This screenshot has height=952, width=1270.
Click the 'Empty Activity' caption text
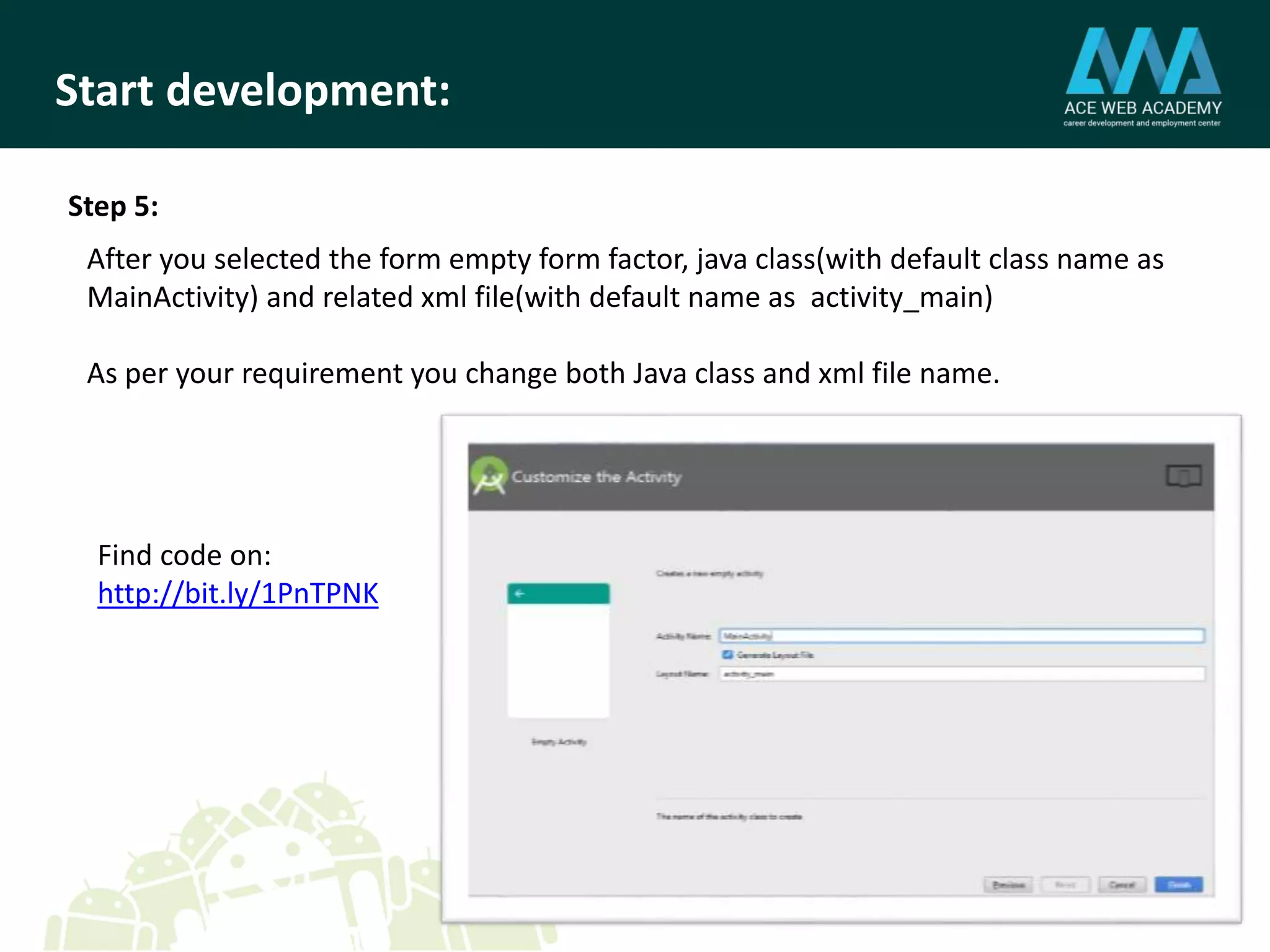[x=559, y=742]
